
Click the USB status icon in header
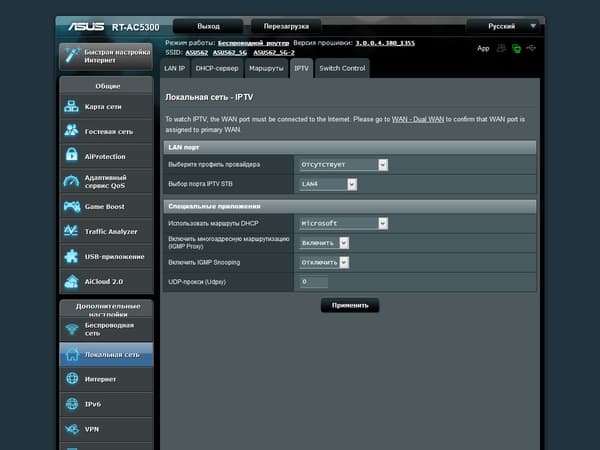[531, 48]
